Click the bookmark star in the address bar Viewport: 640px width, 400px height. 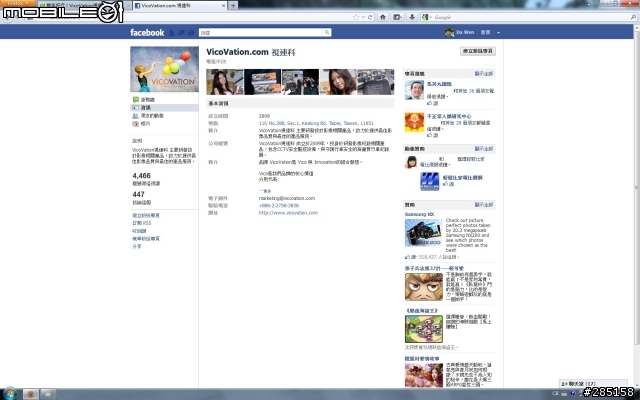pyautogui.click(x=356, y=17)
